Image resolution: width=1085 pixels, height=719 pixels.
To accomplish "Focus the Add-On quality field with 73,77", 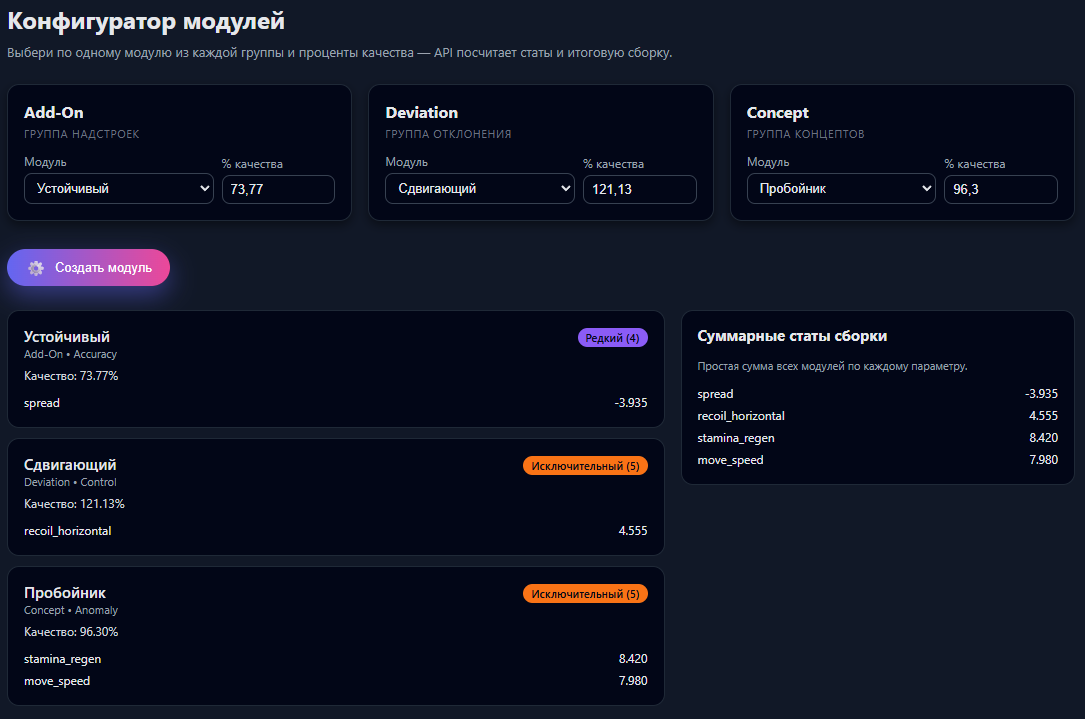I will click(x=277, y=189).
